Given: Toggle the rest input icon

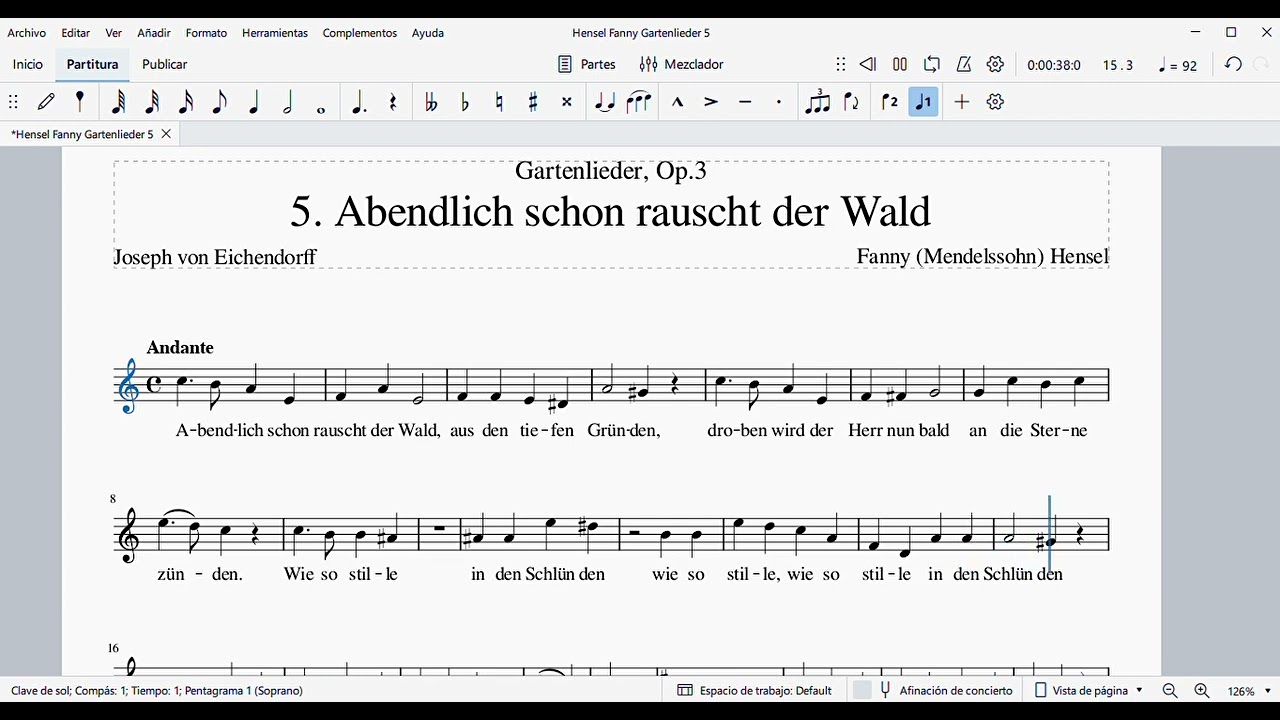Looking at the screenshot, I should [x=393, y=102].
